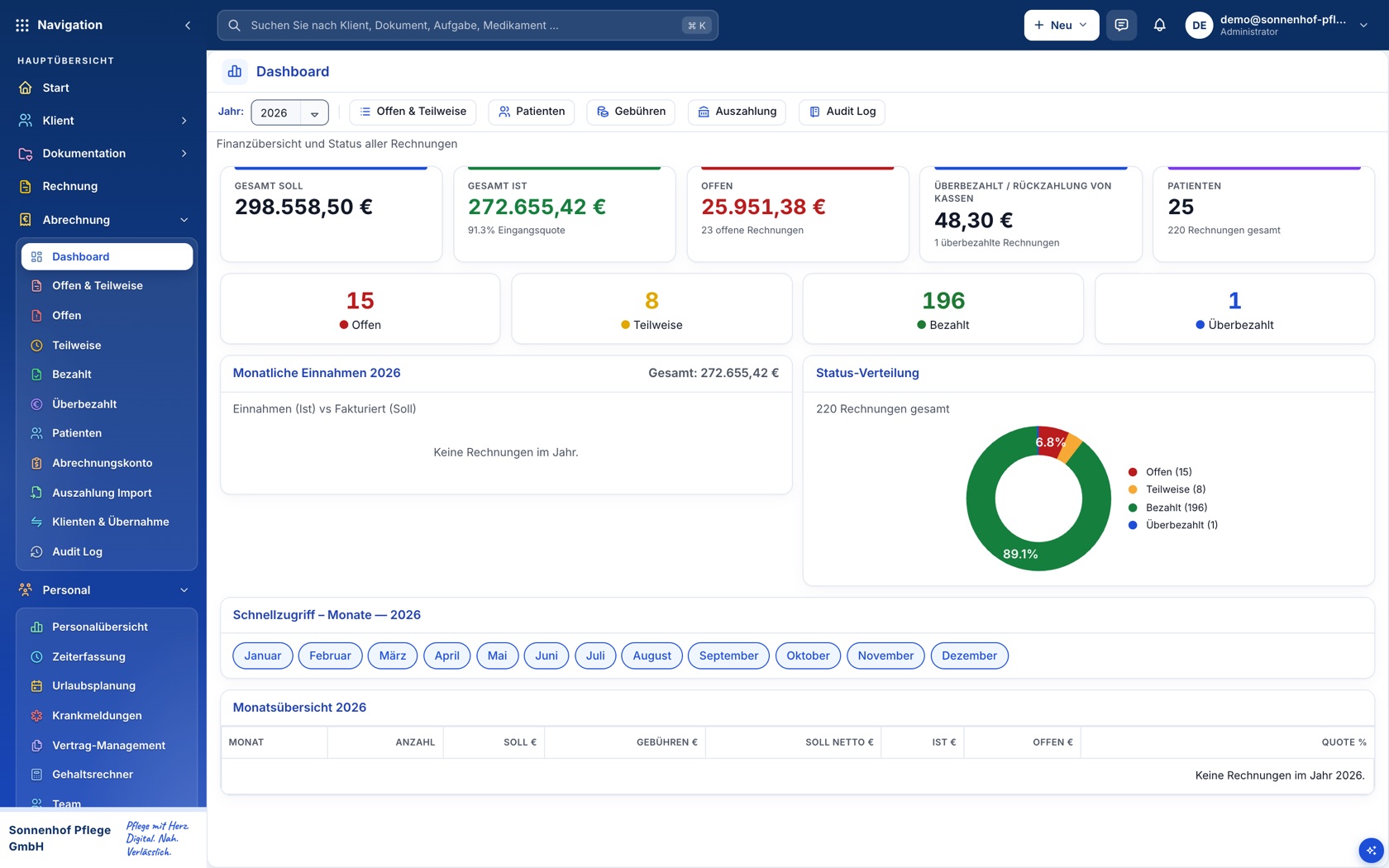Click the Patienten toolbar button
The width and height of the screenshot is (1389, 868).
[532, 112]
